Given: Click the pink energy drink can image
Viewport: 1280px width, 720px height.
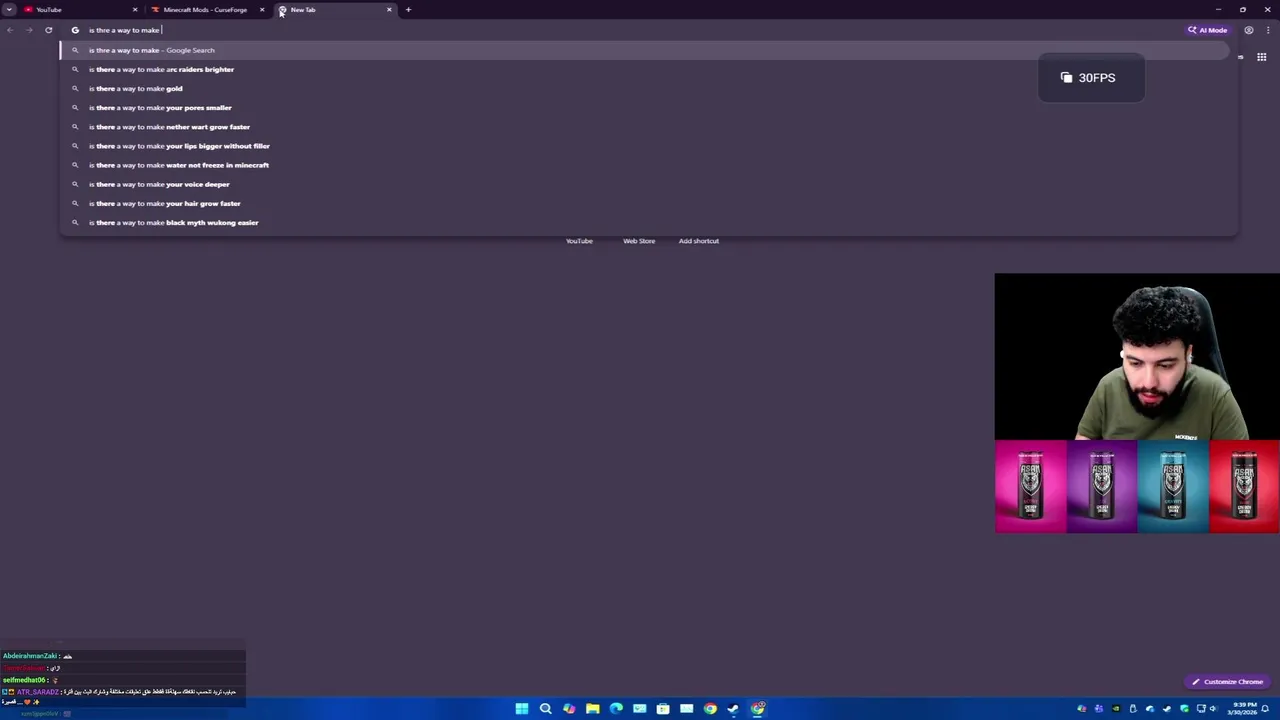Looking at the screenshot, I should [1030, 486].
